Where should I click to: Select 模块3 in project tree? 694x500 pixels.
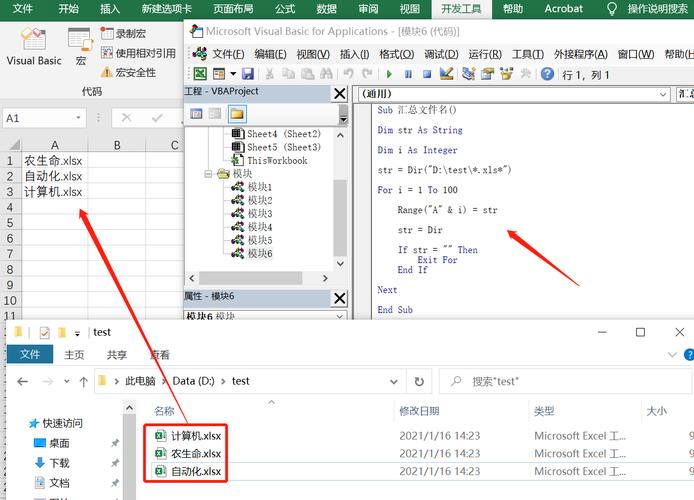click(260, 213)
